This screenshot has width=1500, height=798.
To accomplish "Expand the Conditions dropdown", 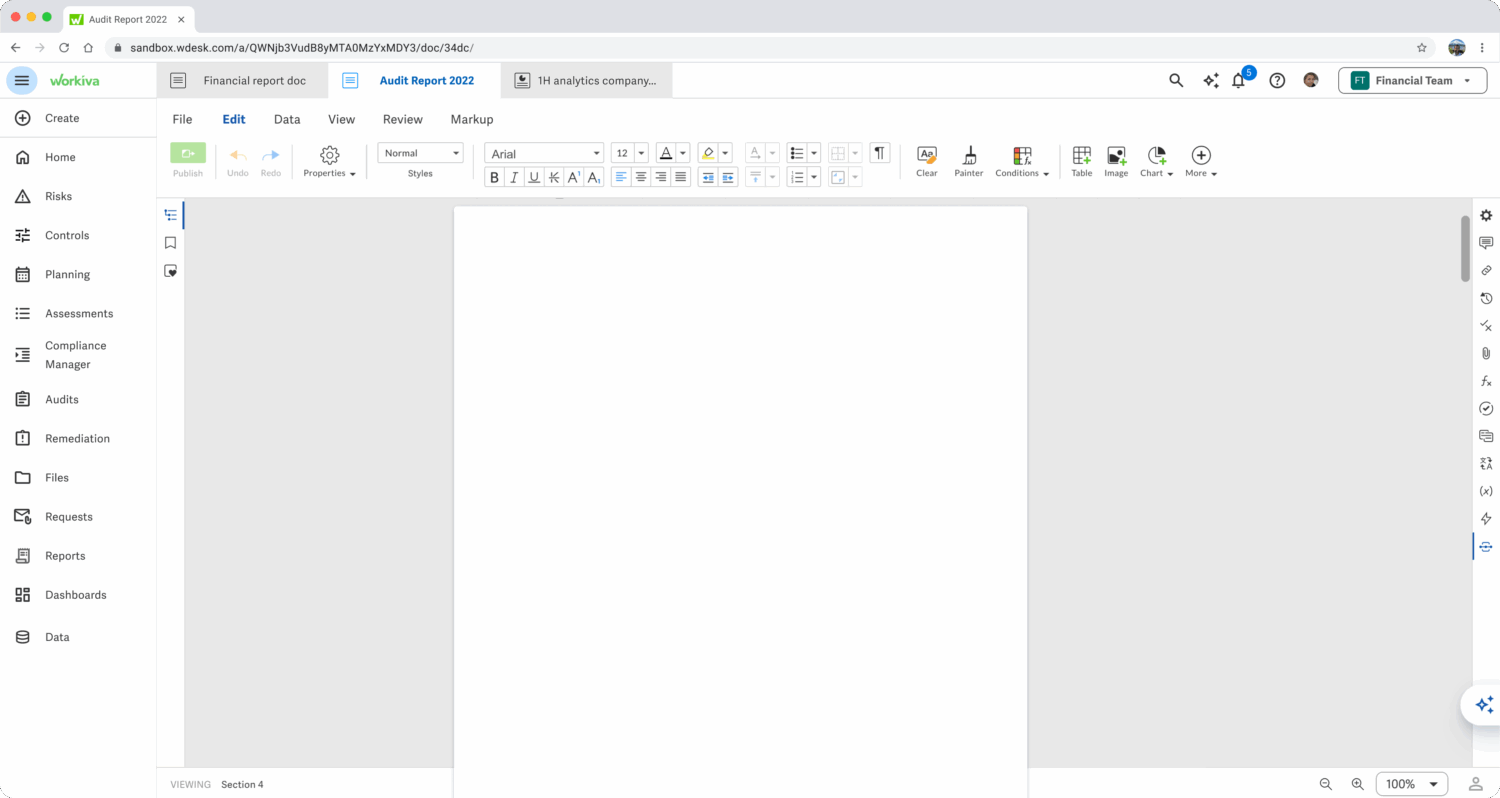I will [1022, 161].
